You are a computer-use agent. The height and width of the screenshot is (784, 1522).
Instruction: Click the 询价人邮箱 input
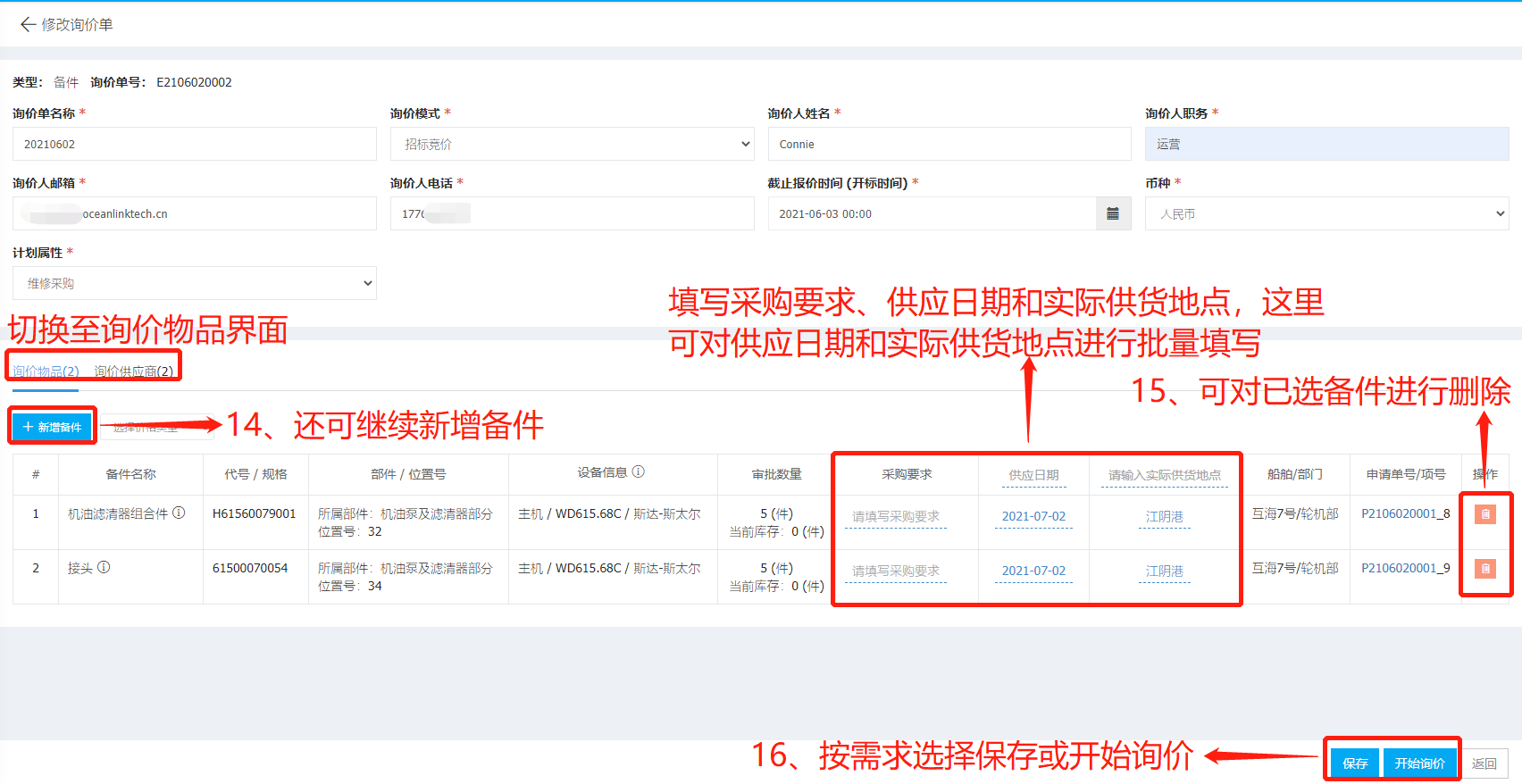point(195,213)
